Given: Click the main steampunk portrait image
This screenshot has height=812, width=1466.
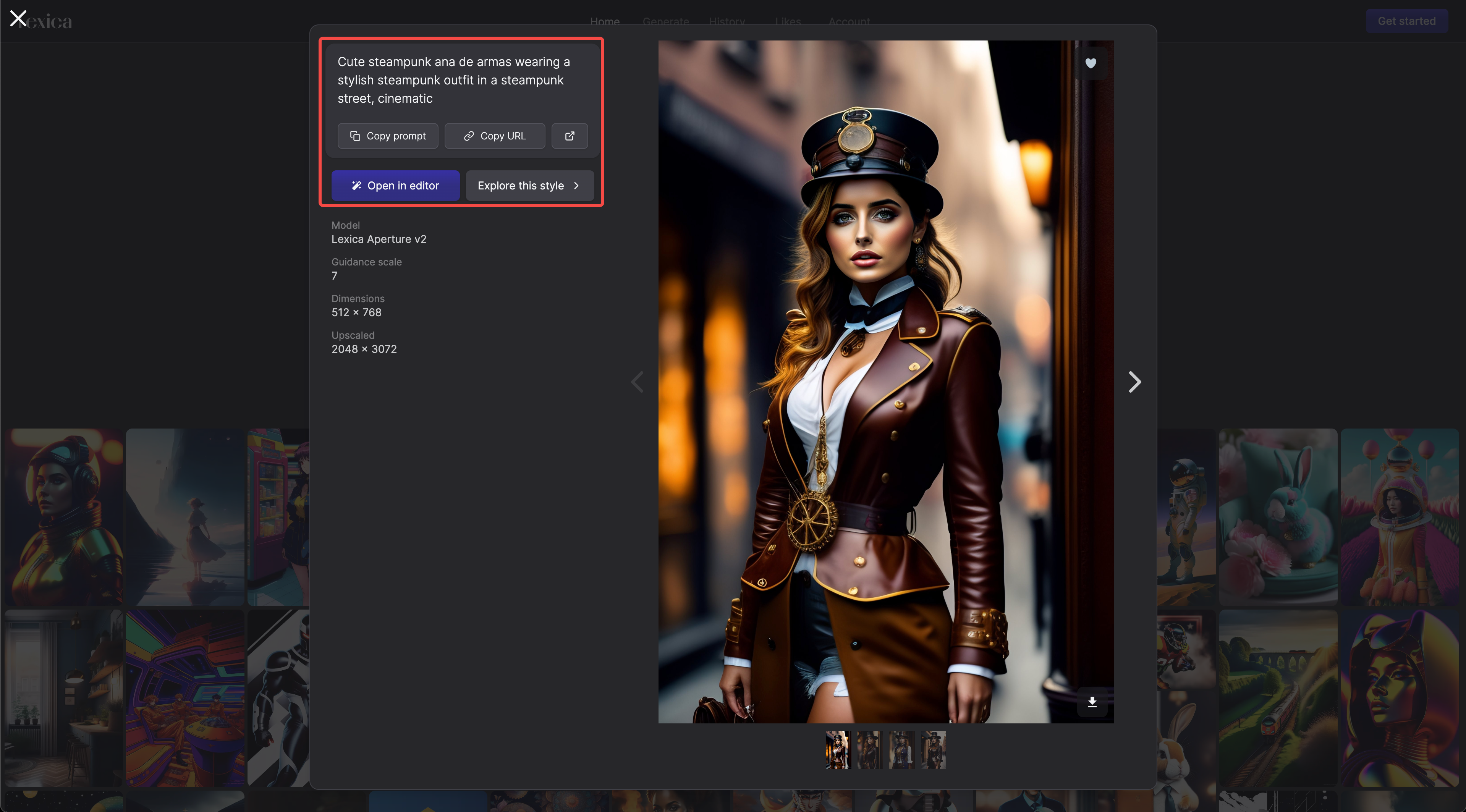Looking at the screenshot, I should pos(885,381).
